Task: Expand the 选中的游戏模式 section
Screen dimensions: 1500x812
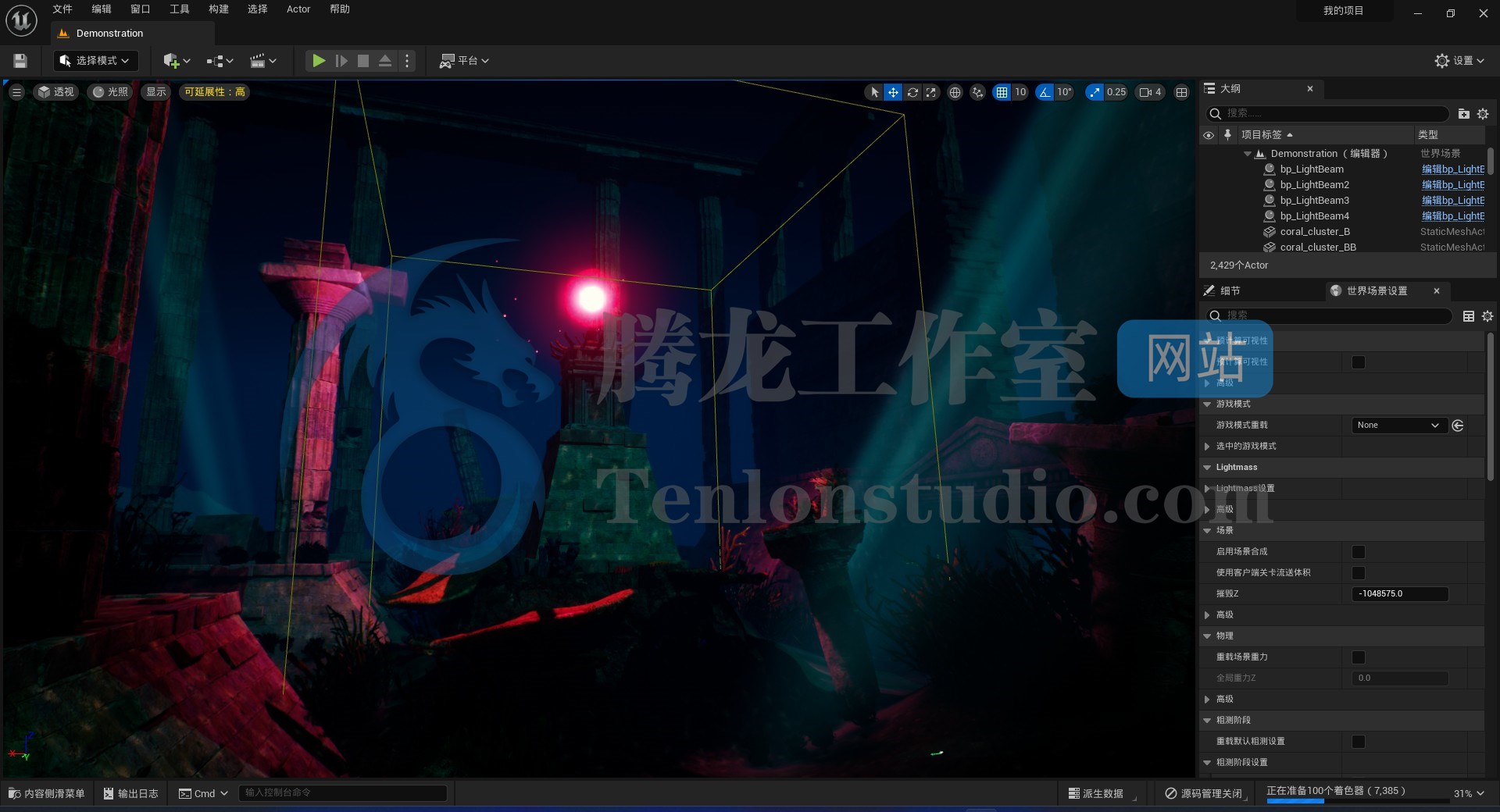Action: [1208, 447]
